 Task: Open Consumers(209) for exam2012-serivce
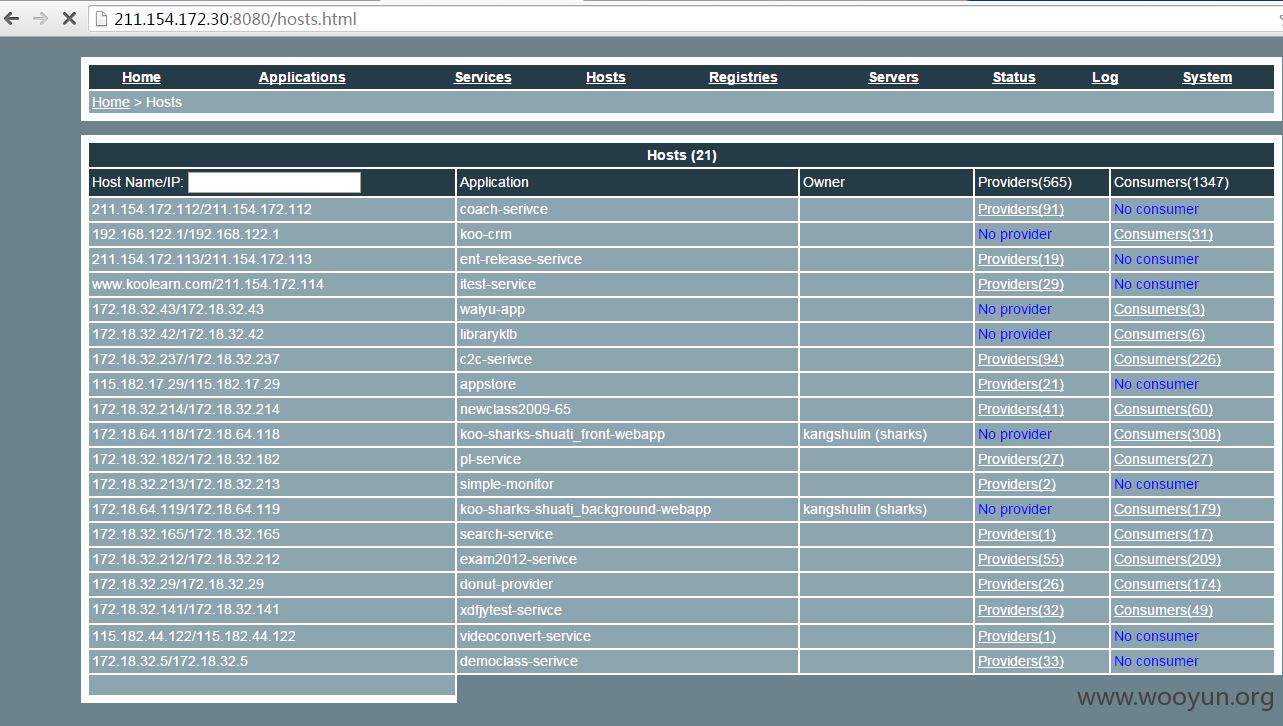(x=1167, y=559)
